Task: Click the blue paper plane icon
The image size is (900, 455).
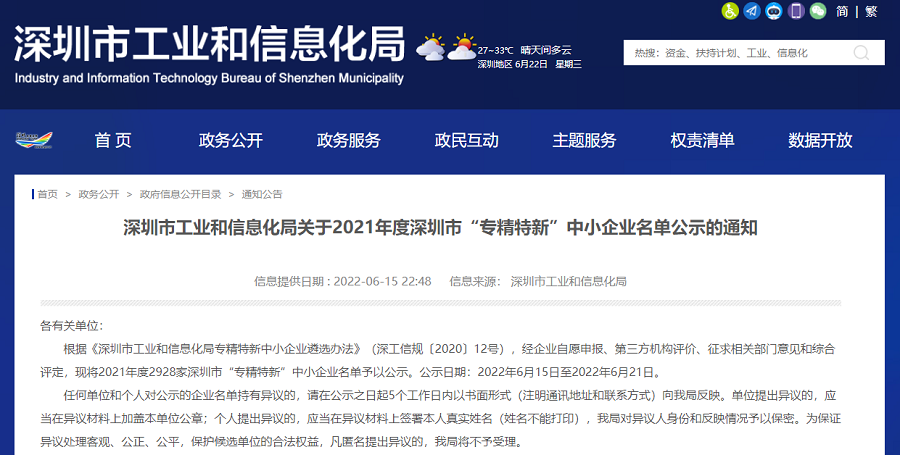Action: click(x=752, y=11)
